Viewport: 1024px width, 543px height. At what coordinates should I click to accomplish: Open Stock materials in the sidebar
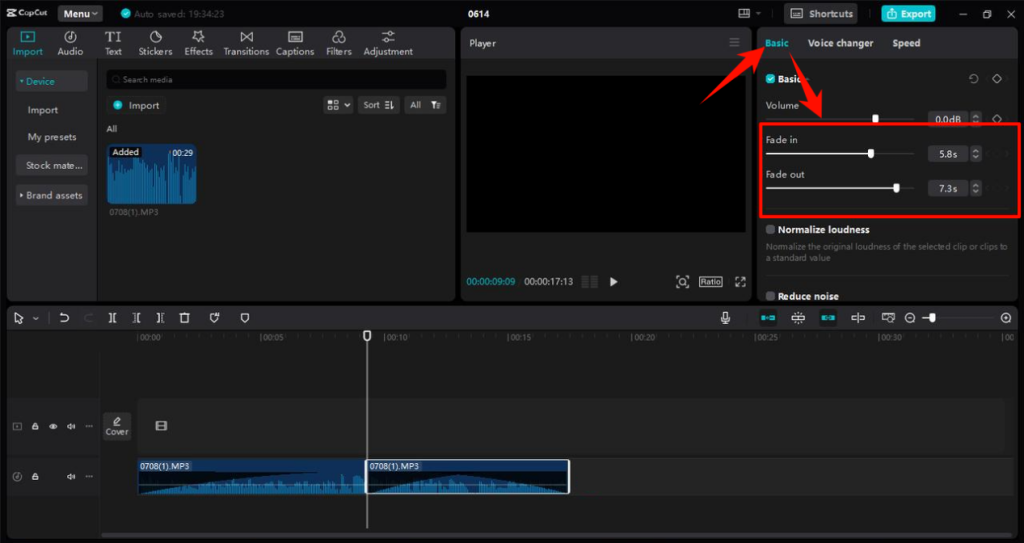pos(52,165)
